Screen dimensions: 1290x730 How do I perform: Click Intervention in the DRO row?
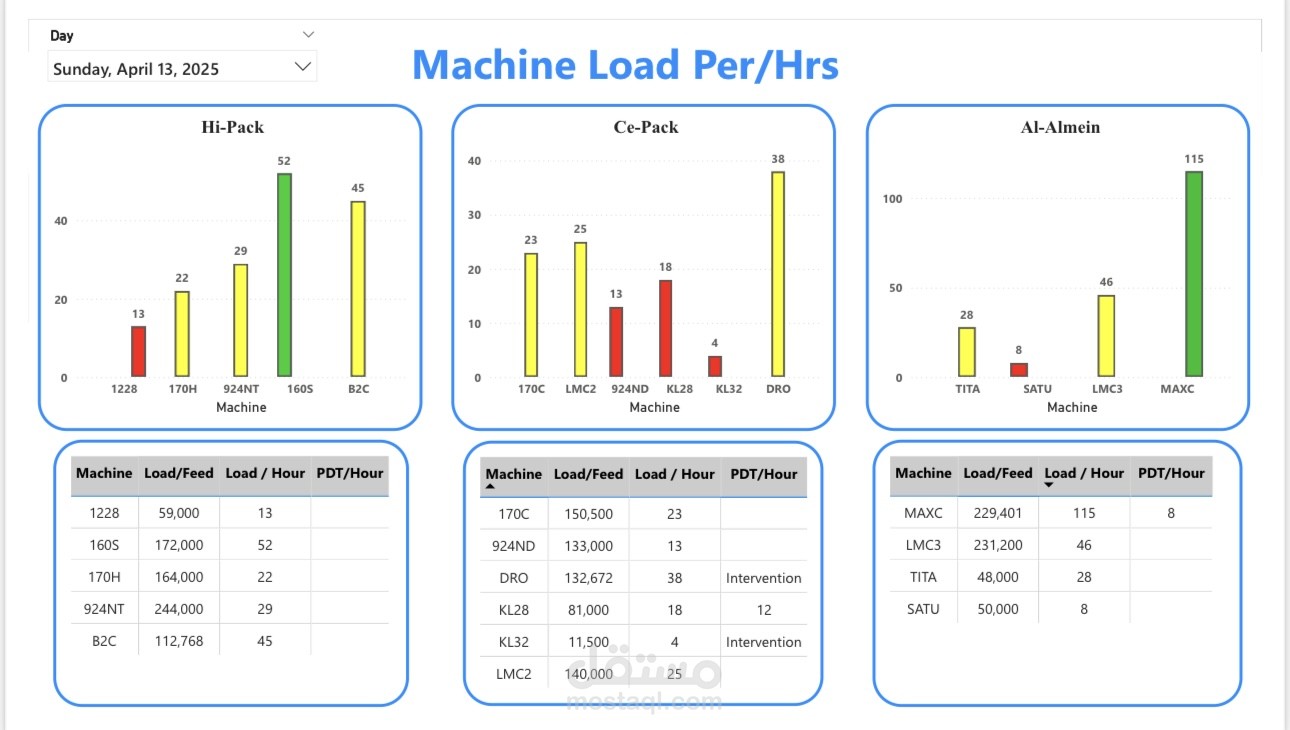point(764,578)
